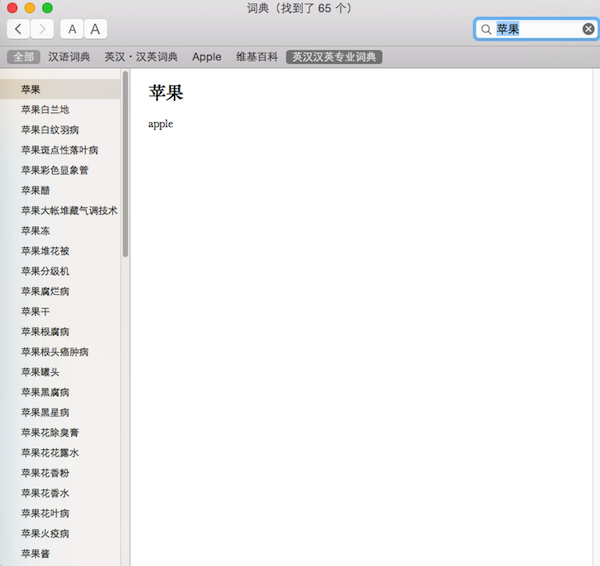Select the 全部 dictionary tab
Viewport: 600px width, 566px height.
pyautogui.click(x=24, y=57)
